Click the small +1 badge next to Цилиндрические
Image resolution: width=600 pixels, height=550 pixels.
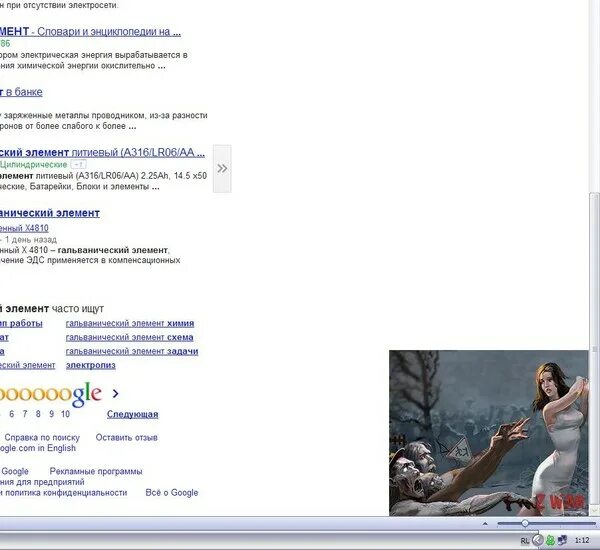click(x=78, y=165)
